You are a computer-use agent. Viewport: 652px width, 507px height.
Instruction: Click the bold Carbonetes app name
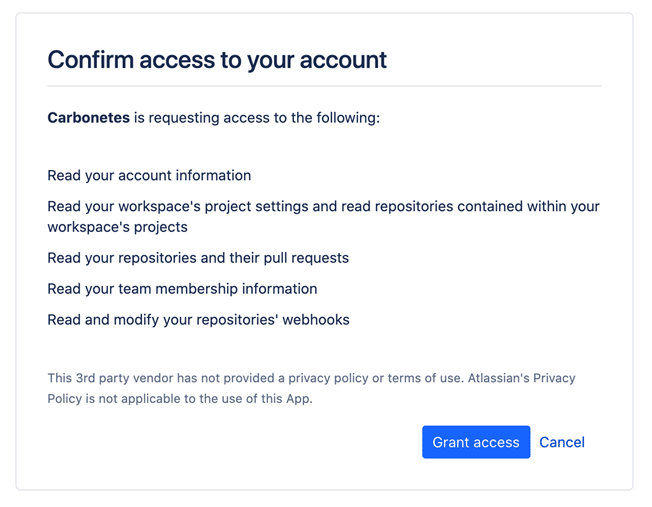tap(89, 118)
